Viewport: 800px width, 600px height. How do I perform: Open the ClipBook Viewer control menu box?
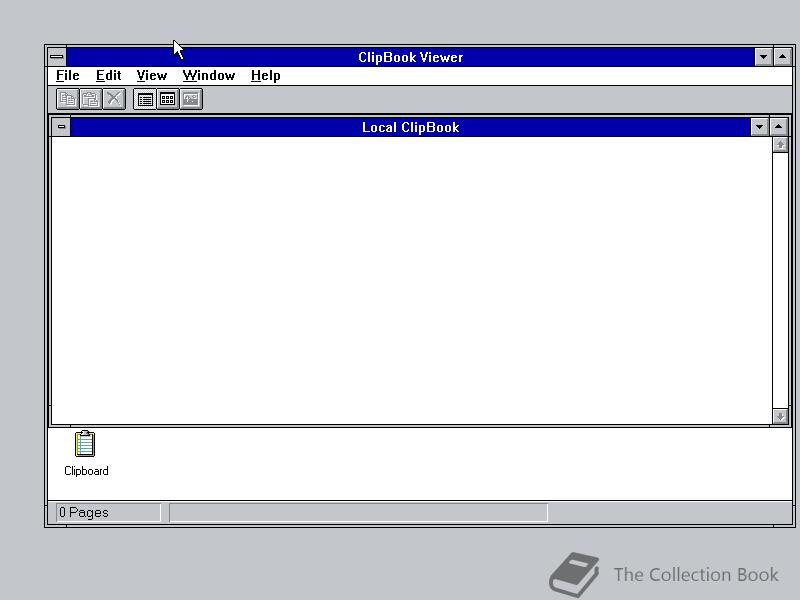[x=57, y=57]
